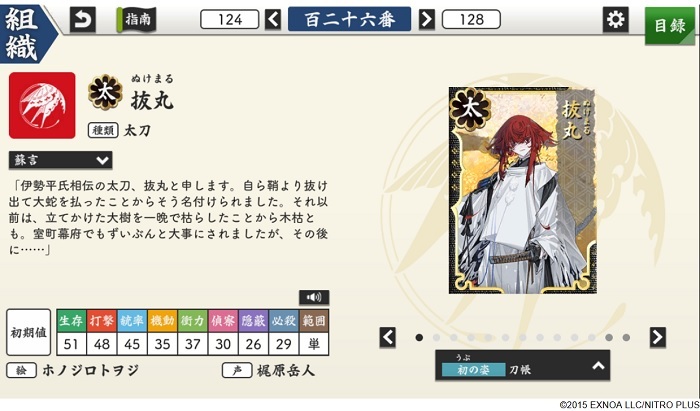Select the last illustration page dot

626,337
